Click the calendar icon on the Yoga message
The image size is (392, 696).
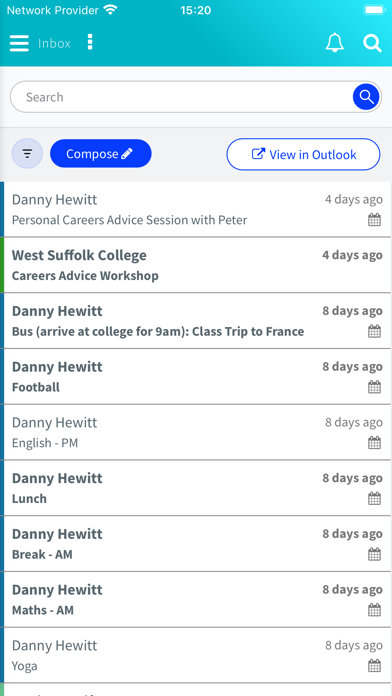click(x=374, y=665)
